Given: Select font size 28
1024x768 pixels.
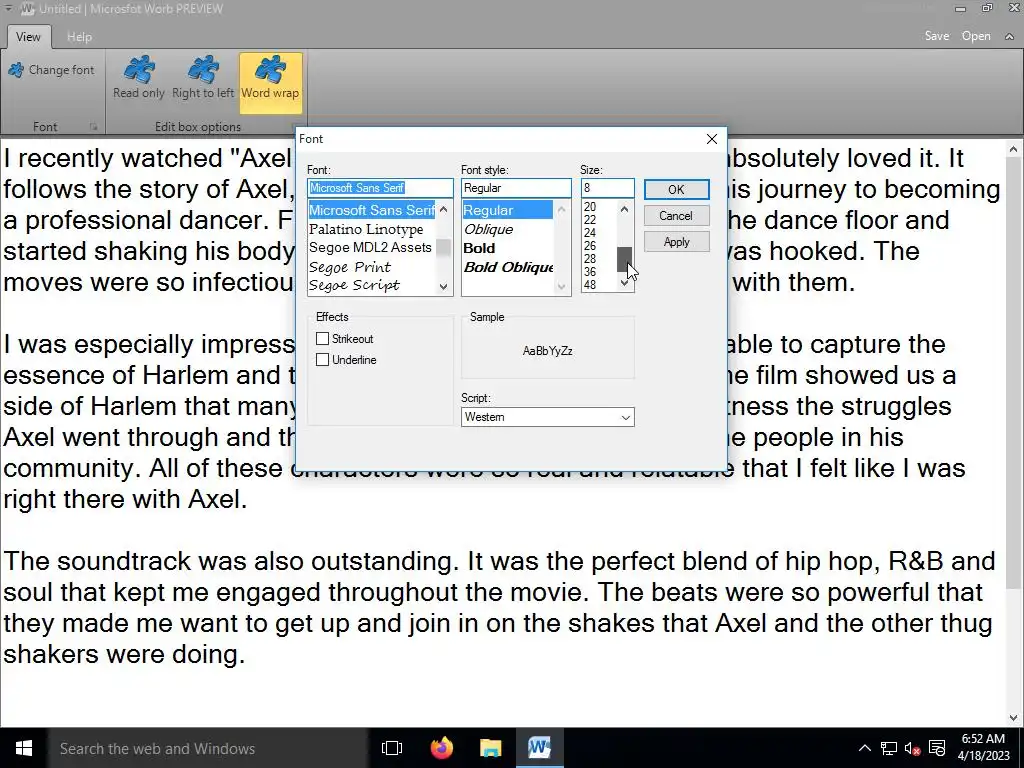Looking at the screenshot, I should pyautogui.click(x=590, y=259).
